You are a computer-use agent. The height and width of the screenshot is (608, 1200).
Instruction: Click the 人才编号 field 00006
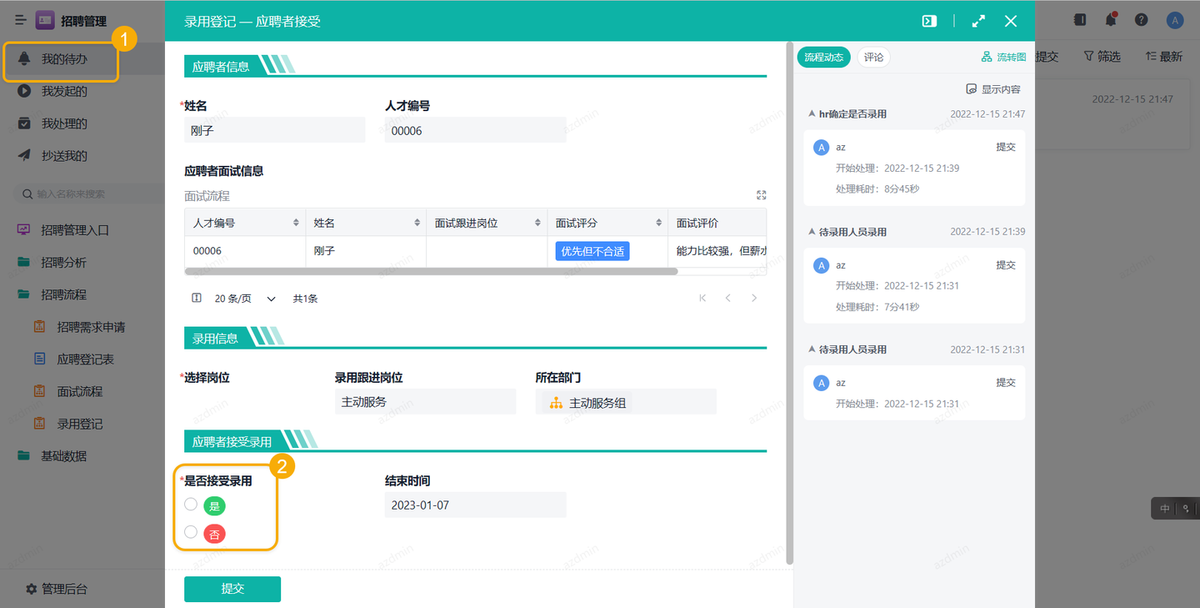[476, 130]
